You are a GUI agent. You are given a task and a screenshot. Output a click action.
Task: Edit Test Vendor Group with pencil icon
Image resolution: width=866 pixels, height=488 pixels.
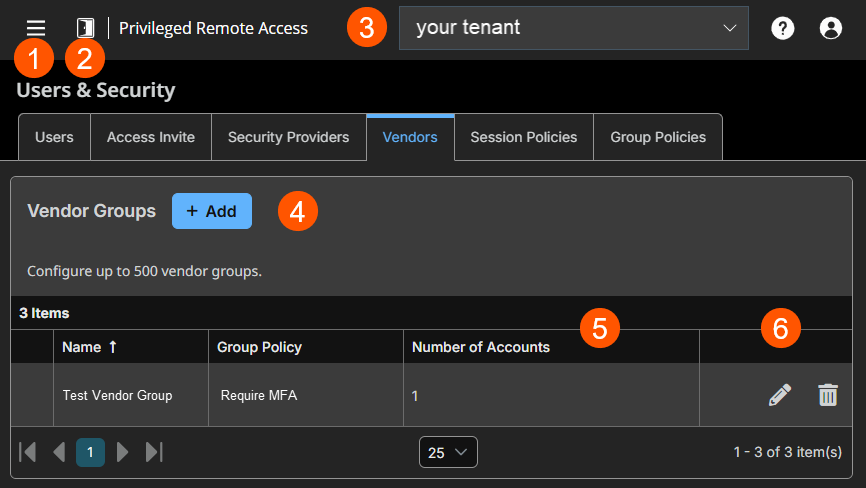click(x=780, y=395)
